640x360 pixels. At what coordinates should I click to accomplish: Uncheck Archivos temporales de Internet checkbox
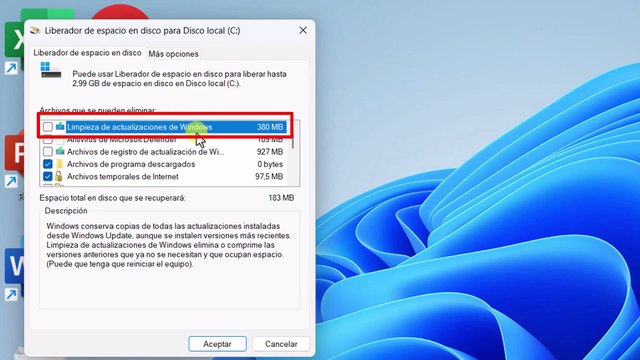(48, 177)
